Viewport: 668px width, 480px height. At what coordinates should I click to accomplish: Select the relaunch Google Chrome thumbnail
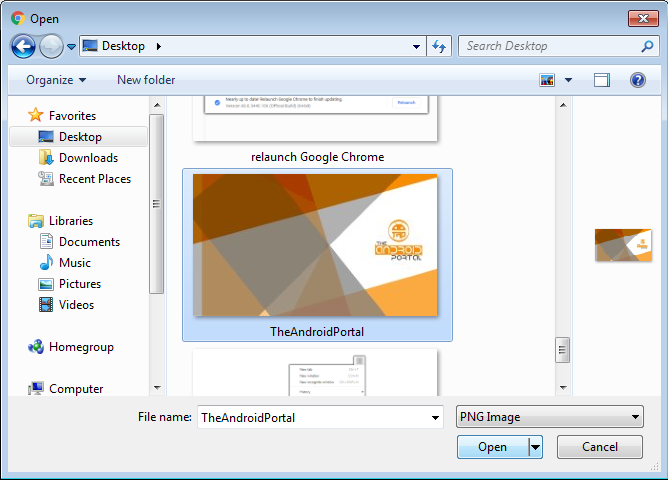click(x=315, y=118)
